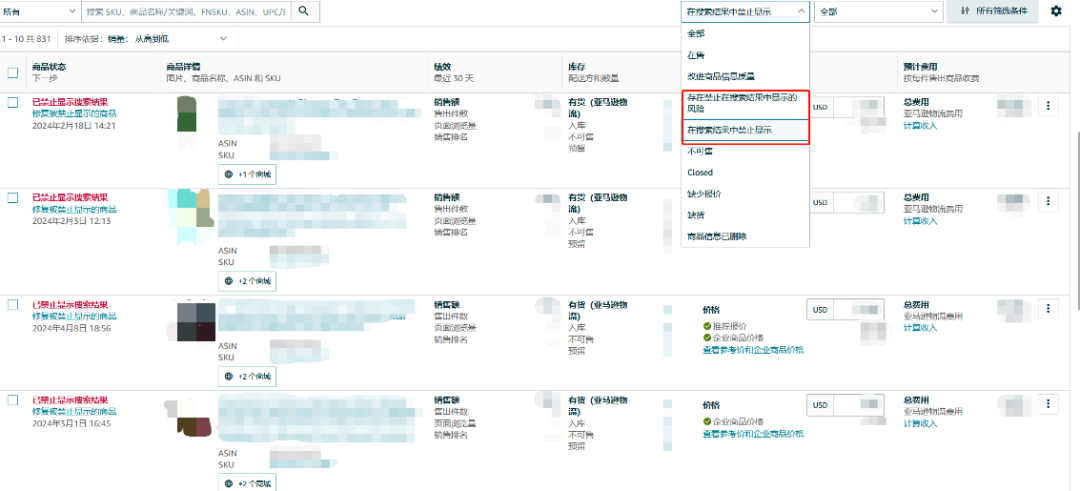Click the '所有筛选条件' filters button
This screenshot has height=491, width=1080.
click(x=993, y=11)
